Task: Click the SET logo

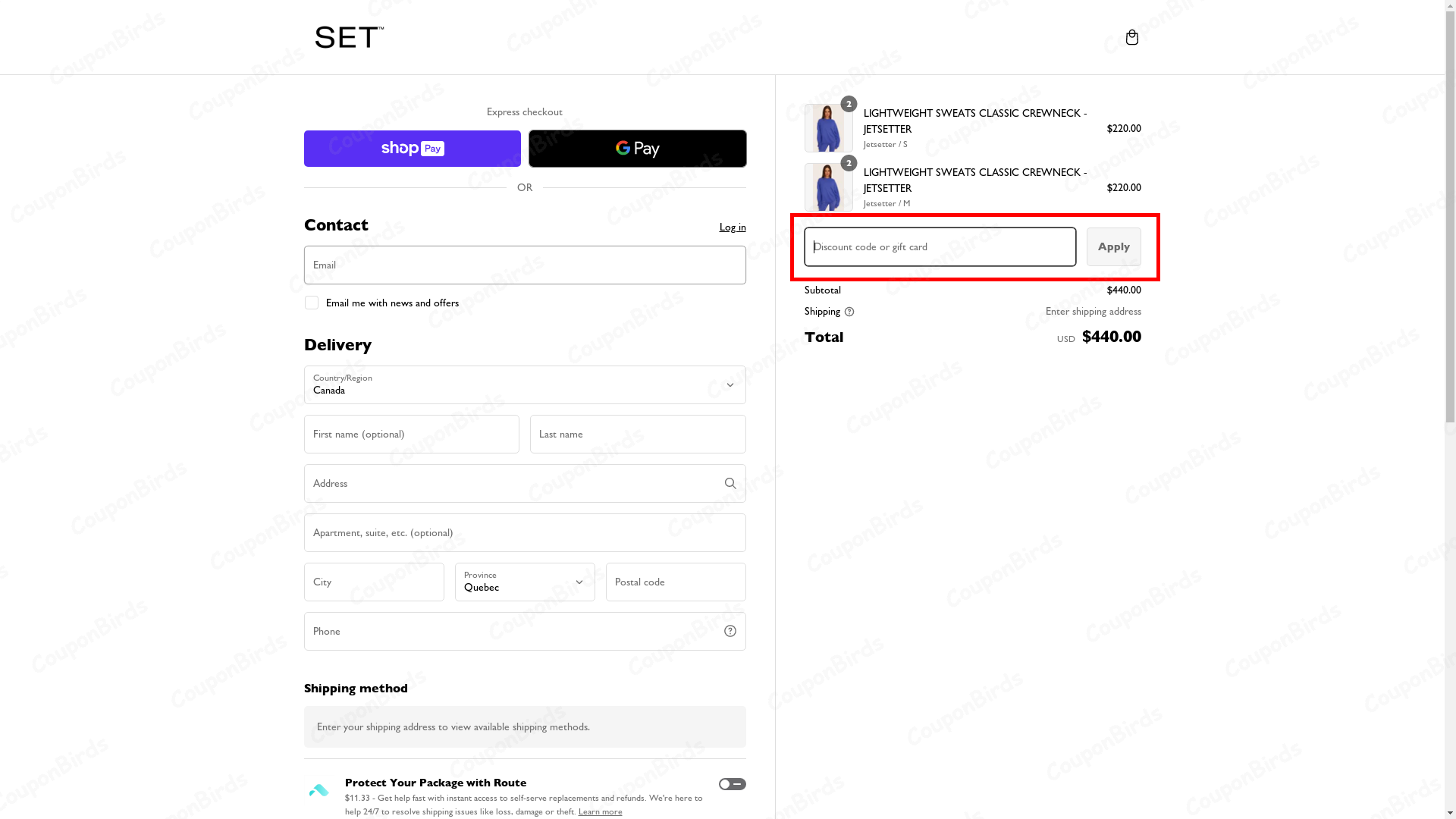Action: [347, 36]
